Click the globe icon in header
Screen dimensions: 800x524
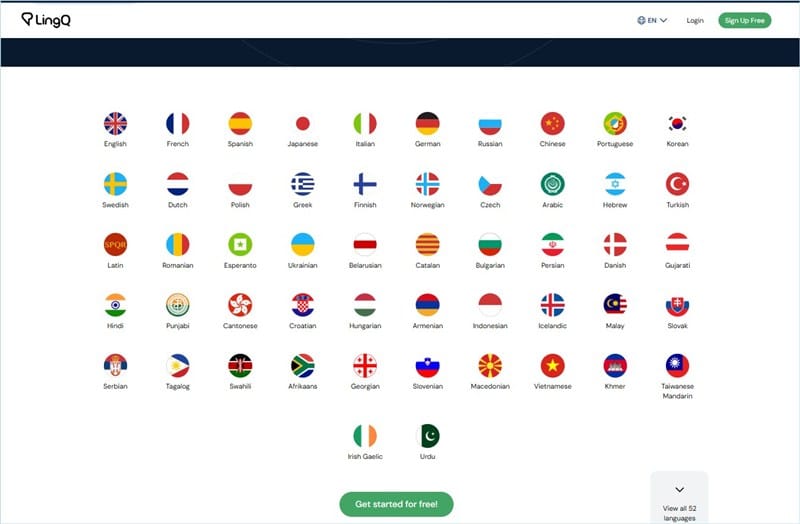click(641, 20)
